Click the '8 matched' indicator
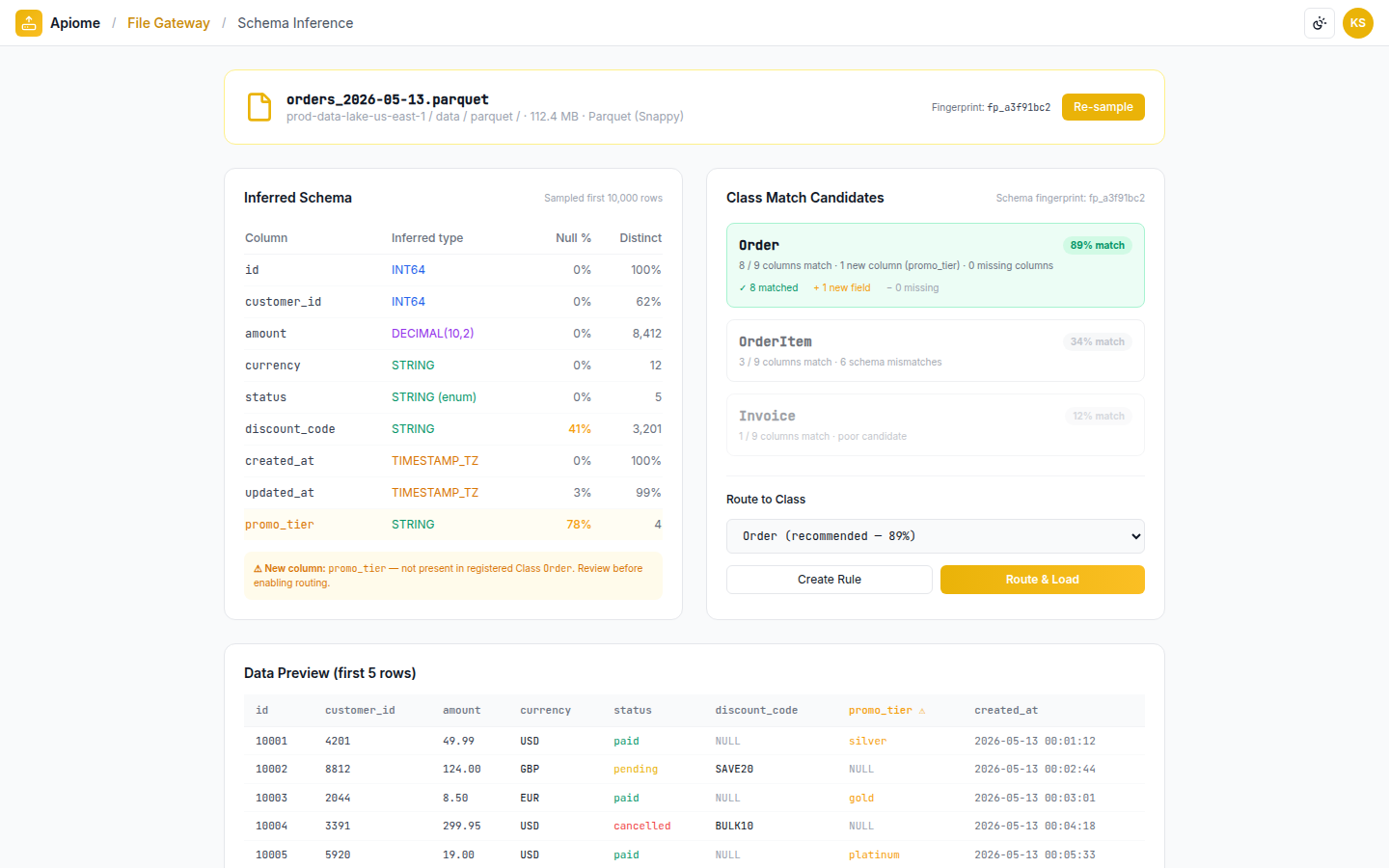The height and width of the screenshot is (868, 1389). [769, 287]
